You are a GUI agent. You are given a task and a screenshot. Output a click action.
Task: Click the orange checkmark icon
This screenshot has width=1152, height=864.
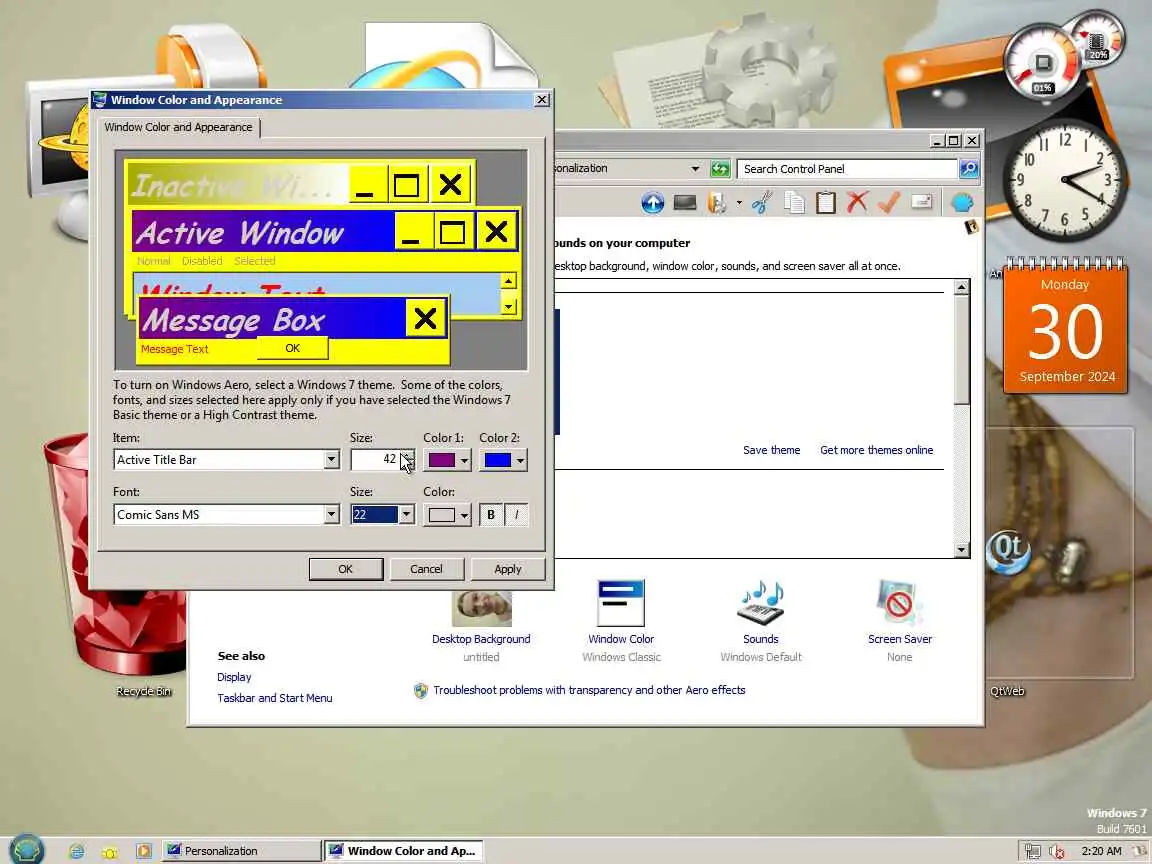coord(889,202)
